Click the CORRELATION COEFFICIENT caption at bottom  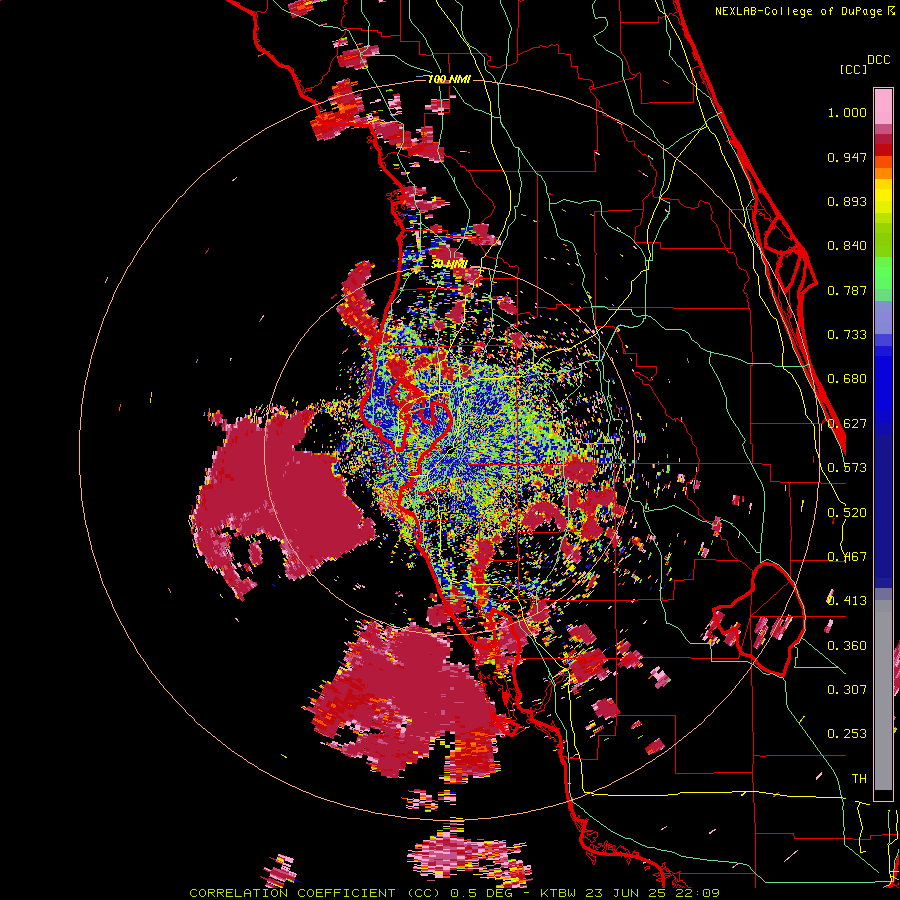(454, 893)
